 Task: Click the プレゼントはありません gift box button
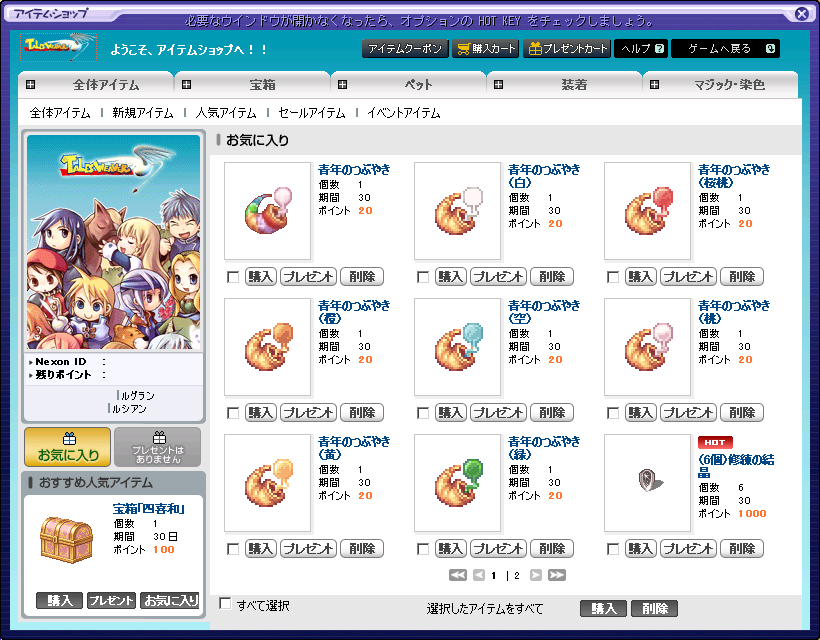[x=157, y=447]
